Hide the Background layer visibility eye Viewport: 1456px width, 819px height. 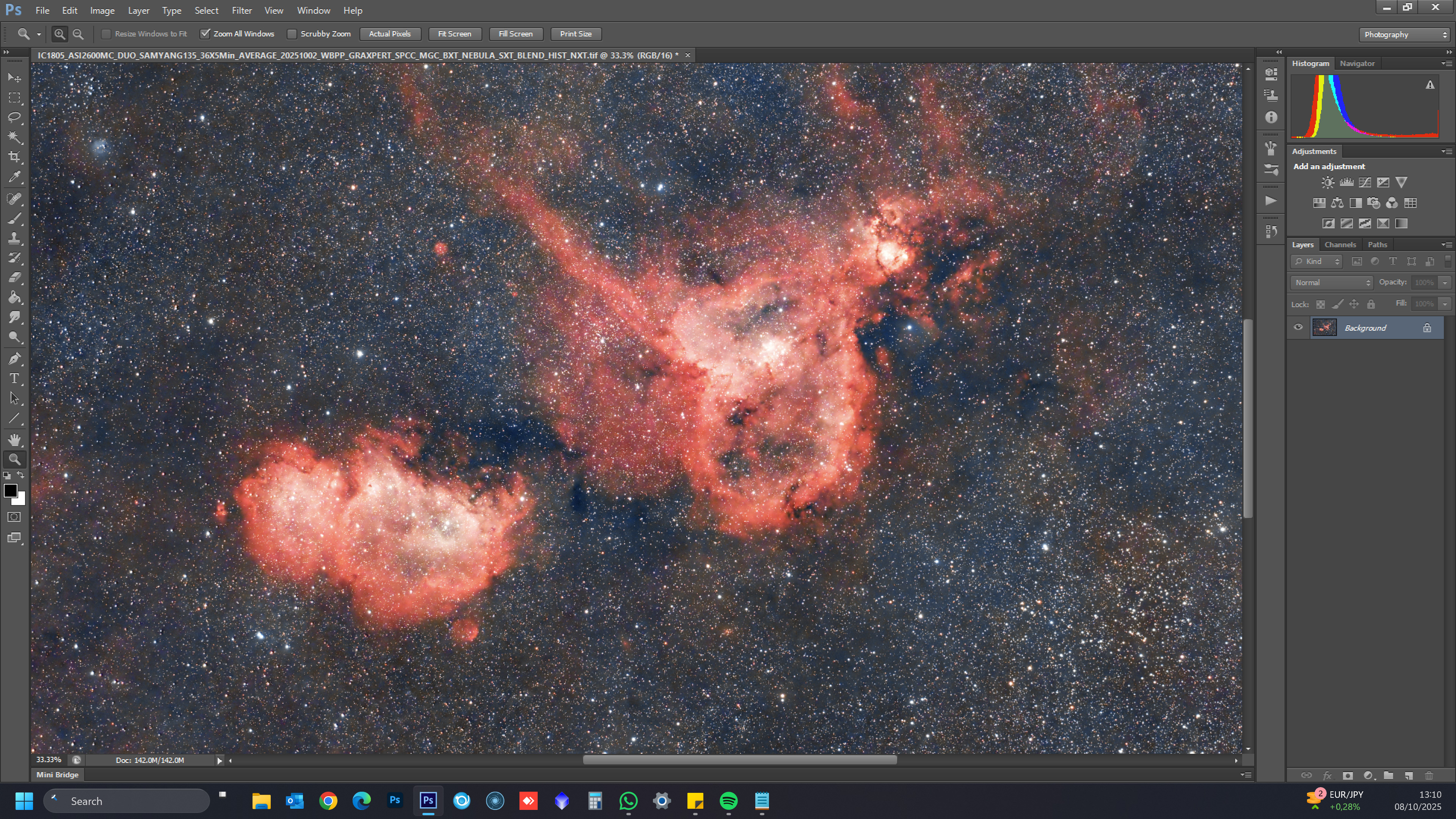click(x=1298, y=327)
